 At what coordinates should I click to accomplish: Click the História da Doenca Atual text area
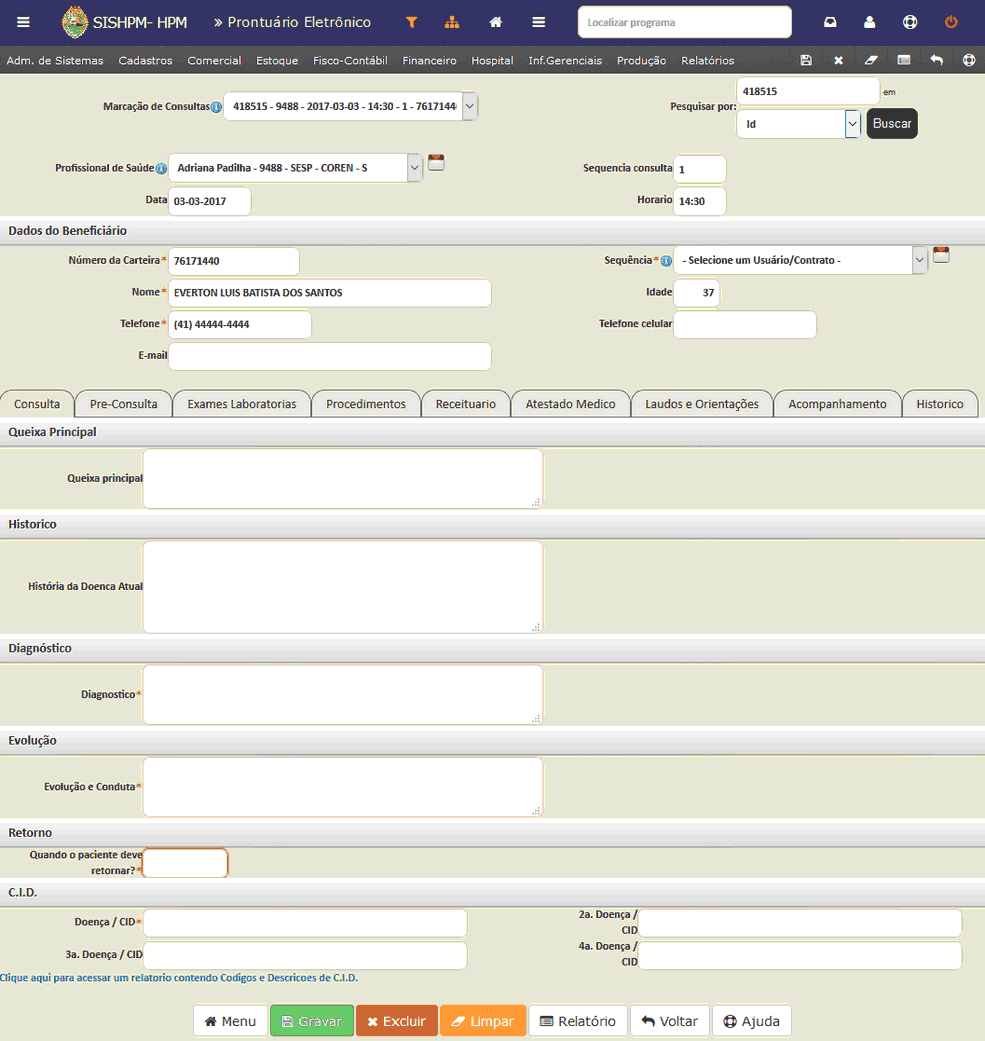[x=342, y=587]
